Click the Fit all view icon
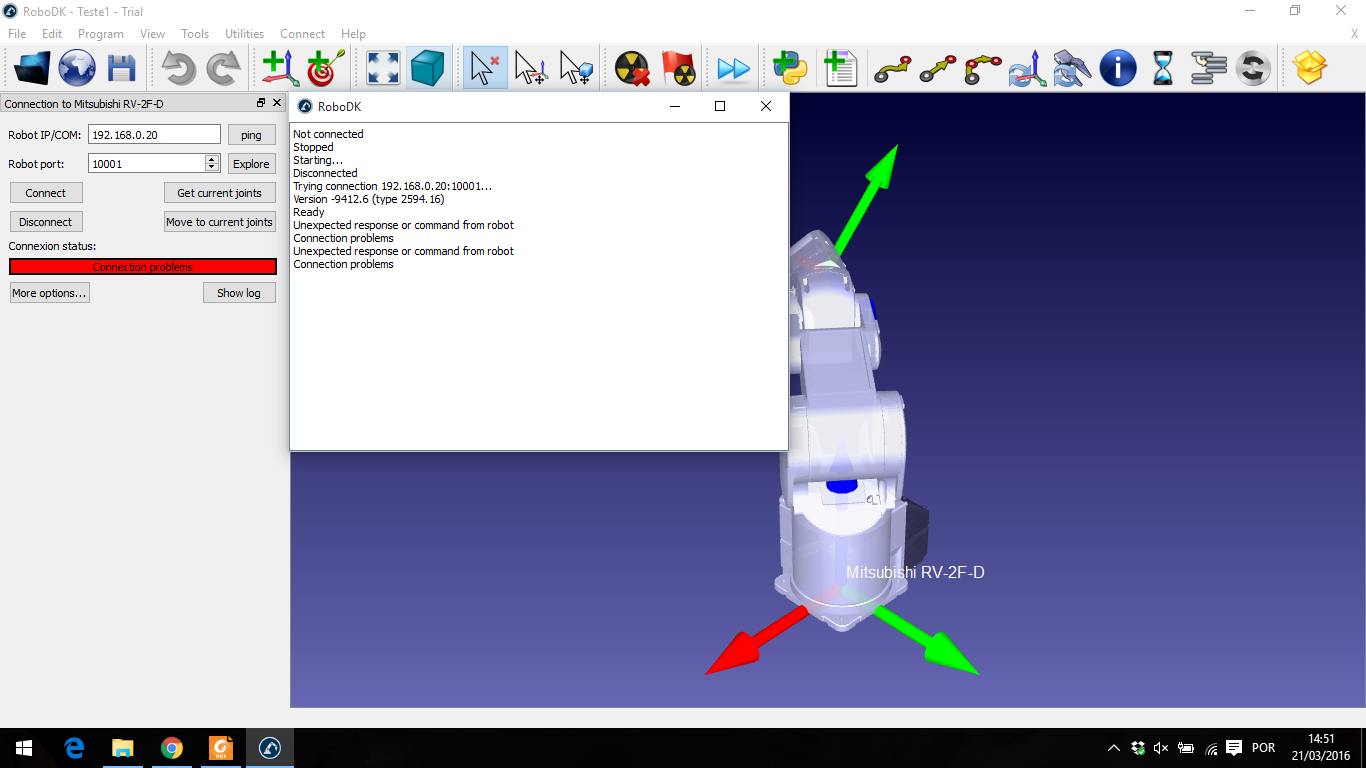 pos(384,68)
